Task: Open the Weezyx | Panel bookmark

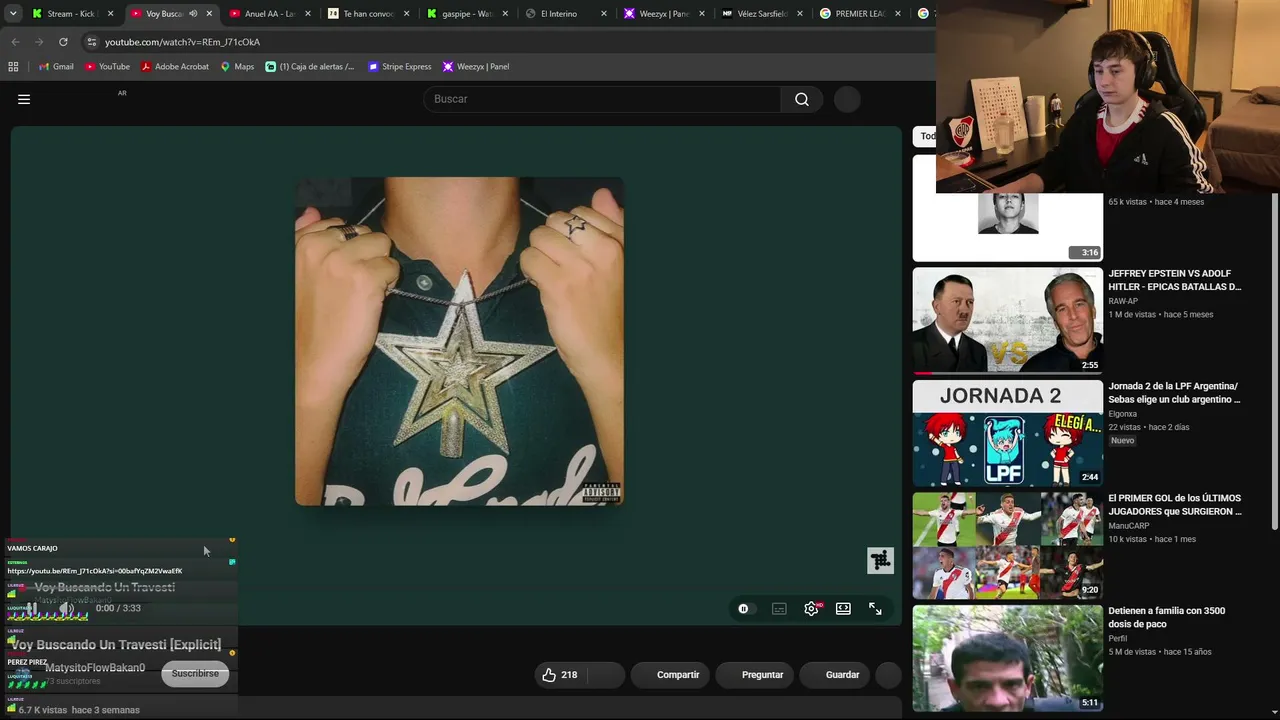Action: point(476,67)
